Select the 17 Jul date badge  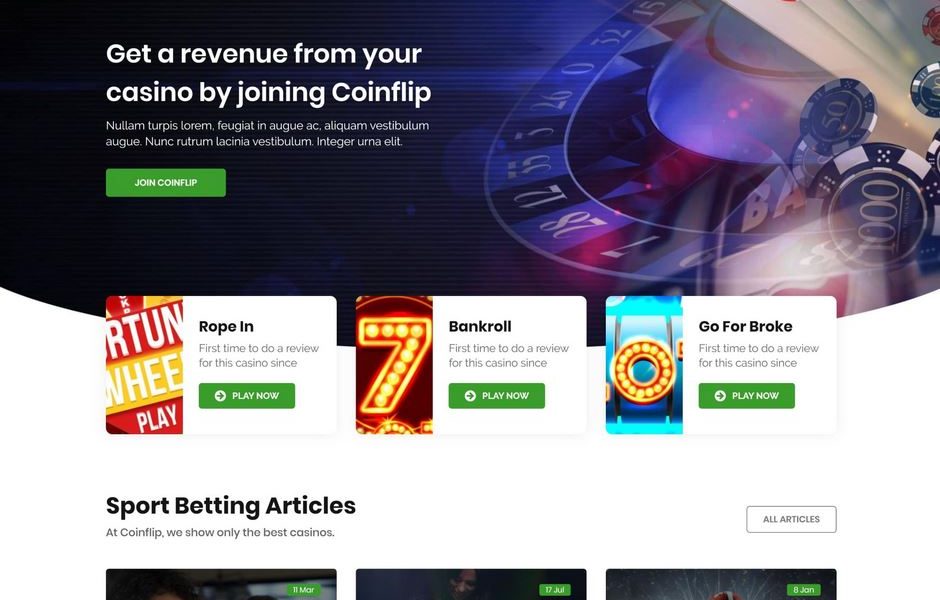coord(555,590)
